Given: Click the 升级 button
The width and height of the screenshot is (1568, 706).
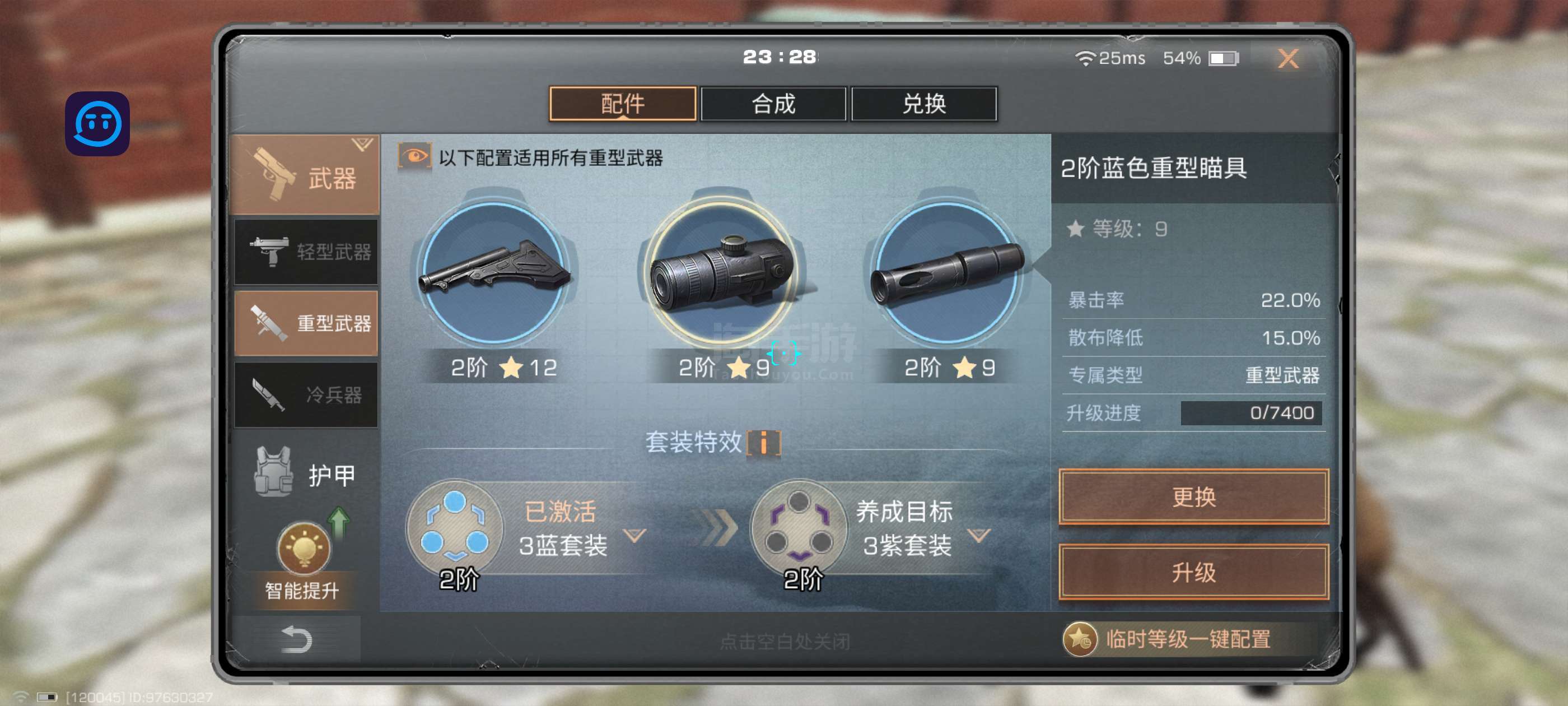Looking at the screenshot, I should (x=1193, y=572).
